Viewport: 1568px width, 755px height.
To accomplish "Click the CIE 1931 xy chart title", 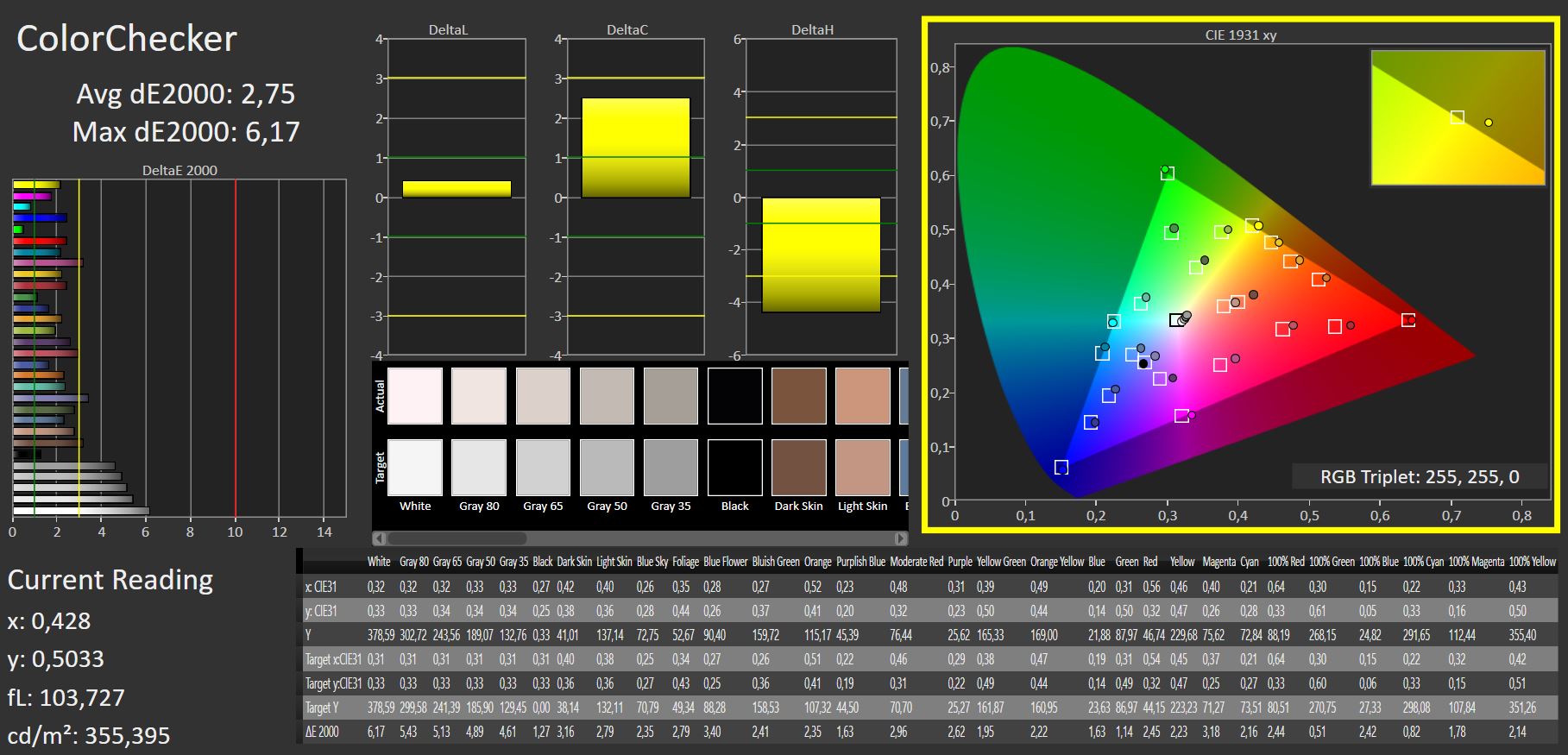I will pyautogui.click(x=1241, y=35).
